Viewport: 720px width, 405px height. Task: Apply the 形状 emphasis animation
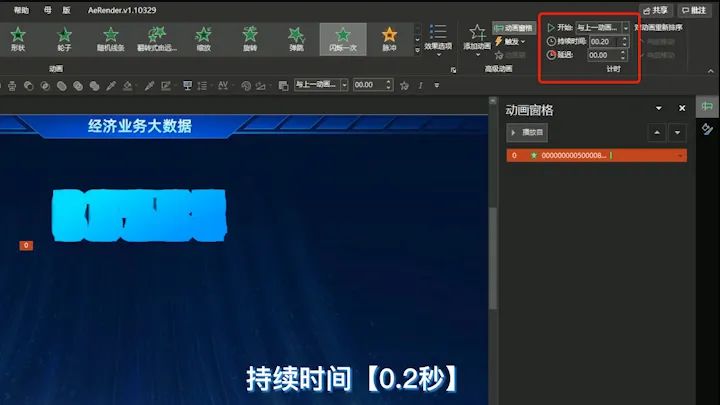pyautogui.click(x=18, y=39)
